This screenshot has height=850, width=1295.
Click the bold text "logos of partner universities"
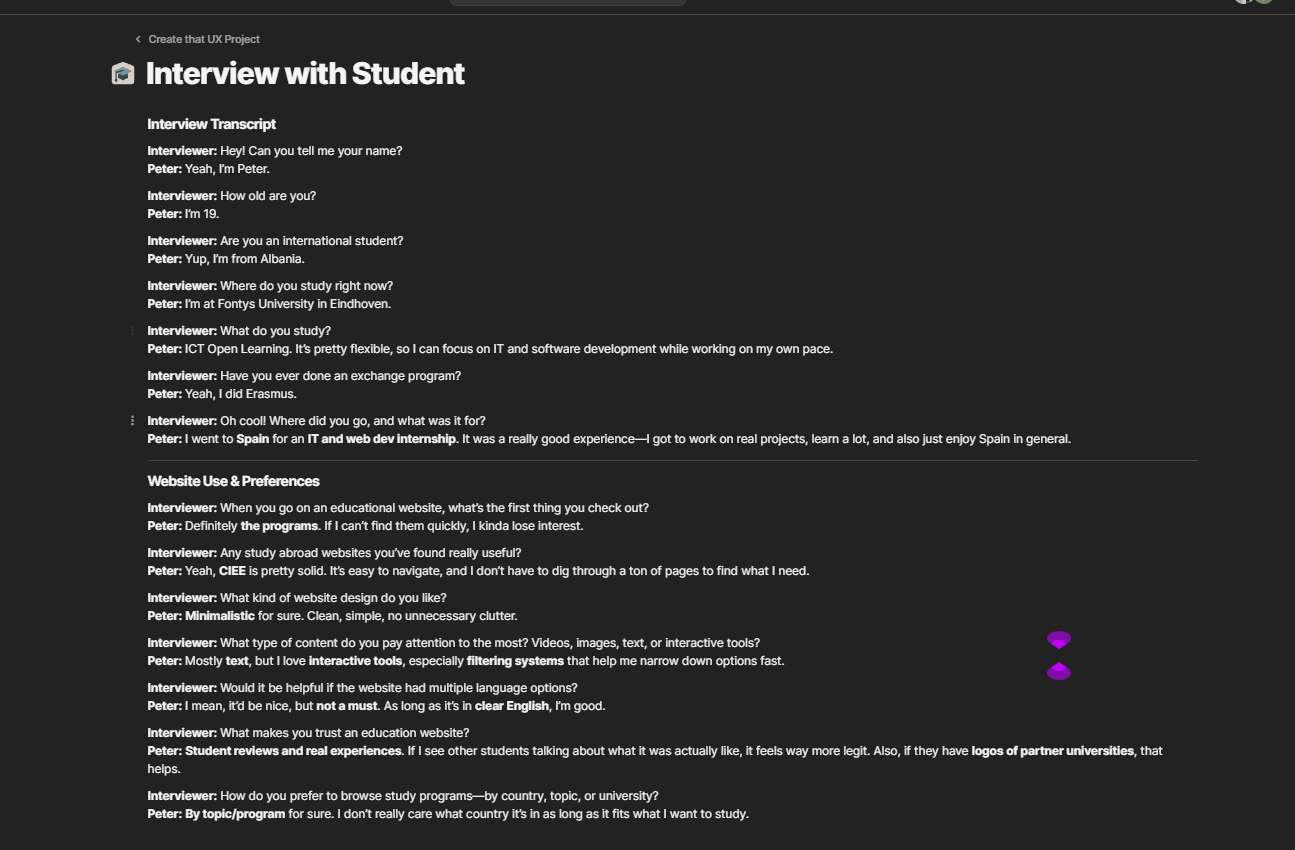[1052, 750]
